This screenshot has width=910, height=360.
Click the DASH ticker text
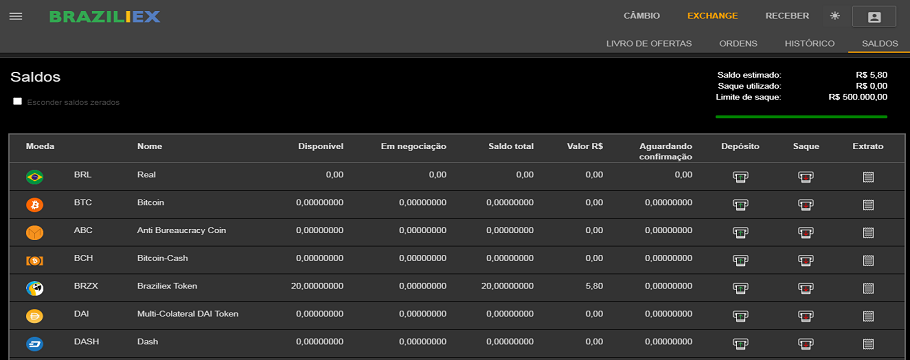click(x=86, y=342)
